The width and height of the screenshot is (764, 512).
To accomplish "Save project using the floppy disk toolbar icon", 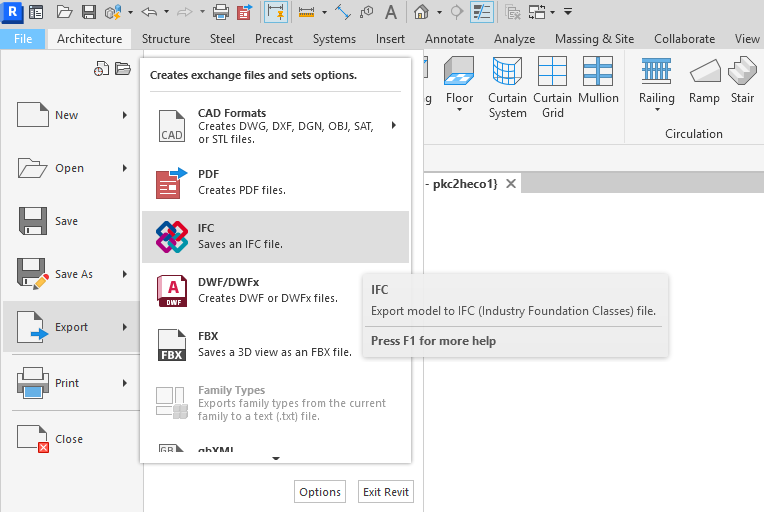I will click(x=89, y=12).
